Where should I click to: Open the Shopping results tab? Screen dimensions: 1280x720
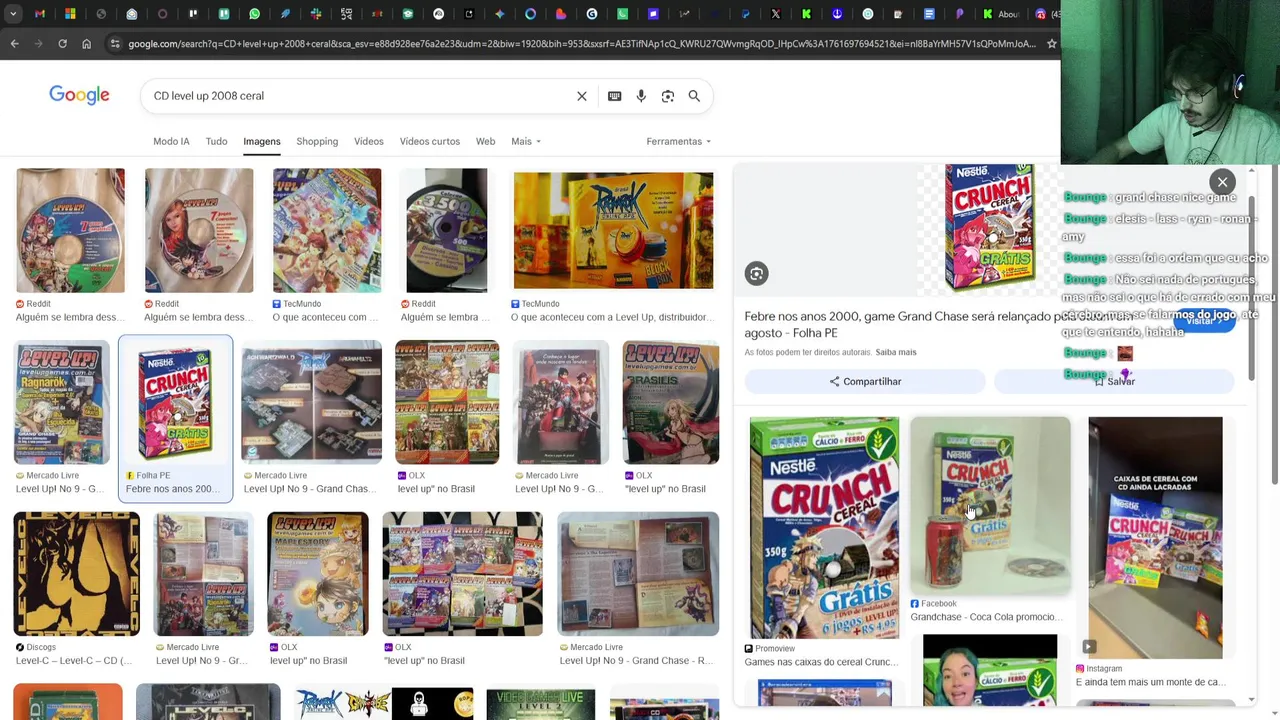click(317, 141)
